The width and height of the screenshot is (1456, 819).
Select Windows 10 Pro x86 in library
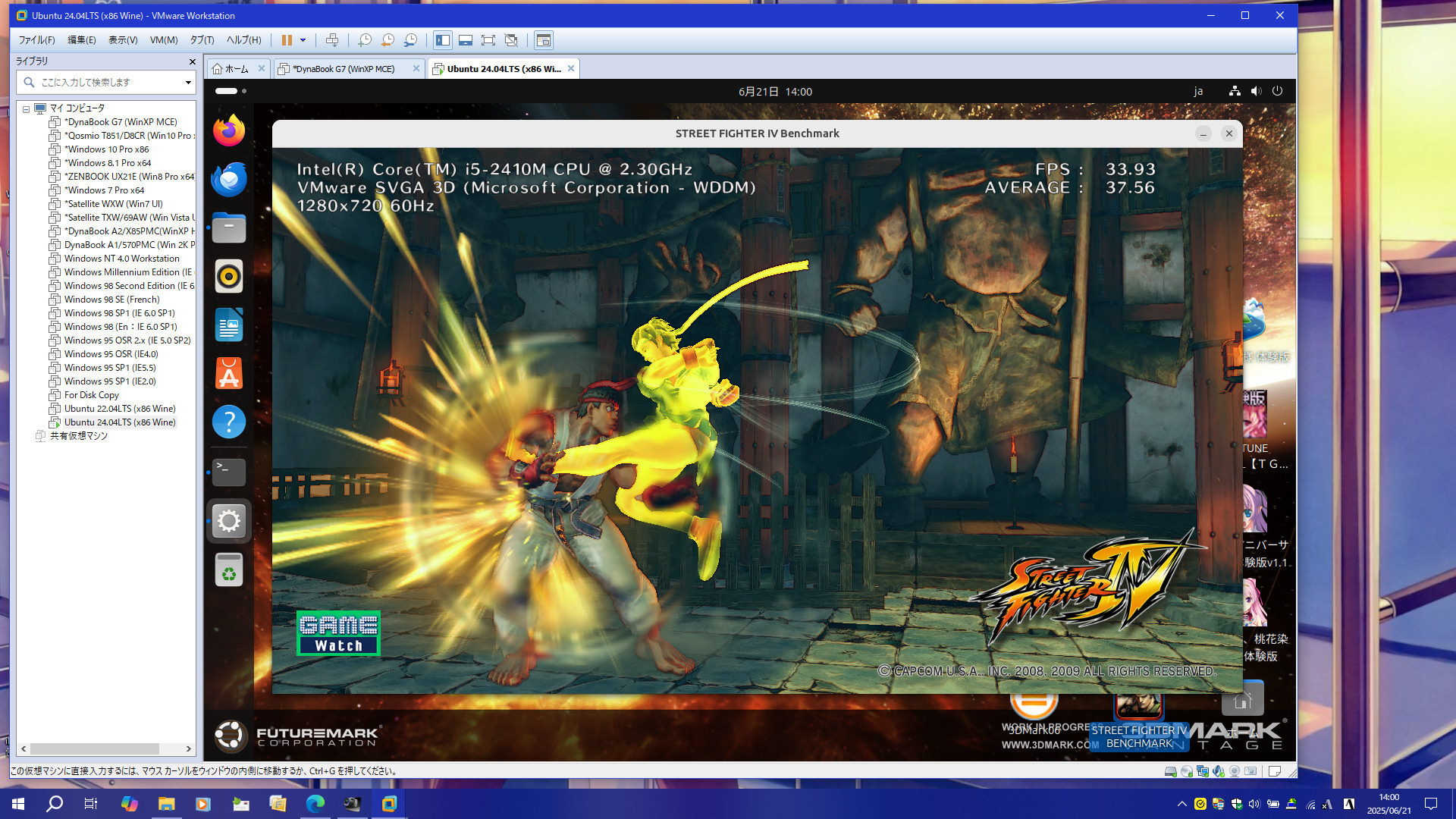[x=107, y=149]
